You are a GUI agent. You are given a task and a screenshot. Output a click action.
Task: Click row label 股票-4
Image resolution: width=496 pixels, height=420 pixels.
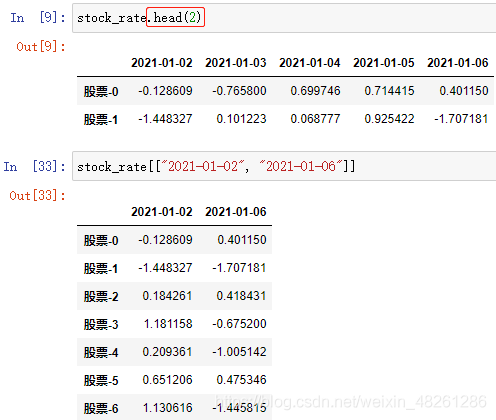(x=101, y=352)
